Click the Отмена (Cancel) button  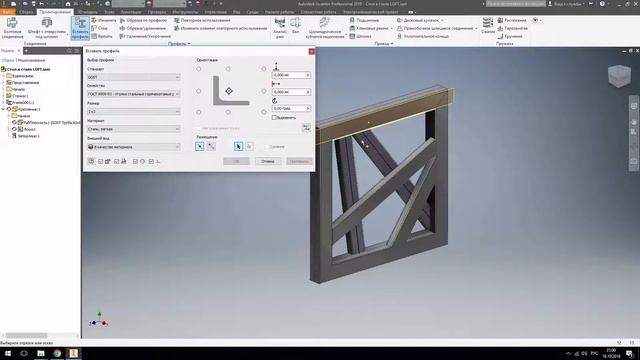click(268, 161)
